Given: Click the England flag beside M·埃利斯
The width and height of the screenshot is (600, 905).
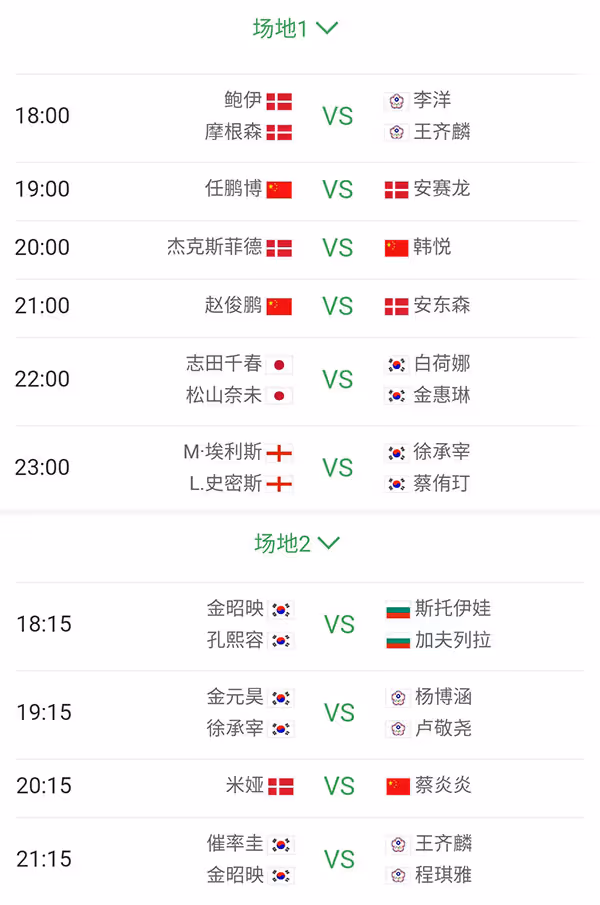Looking at the screenshot, I should point(279,453).
